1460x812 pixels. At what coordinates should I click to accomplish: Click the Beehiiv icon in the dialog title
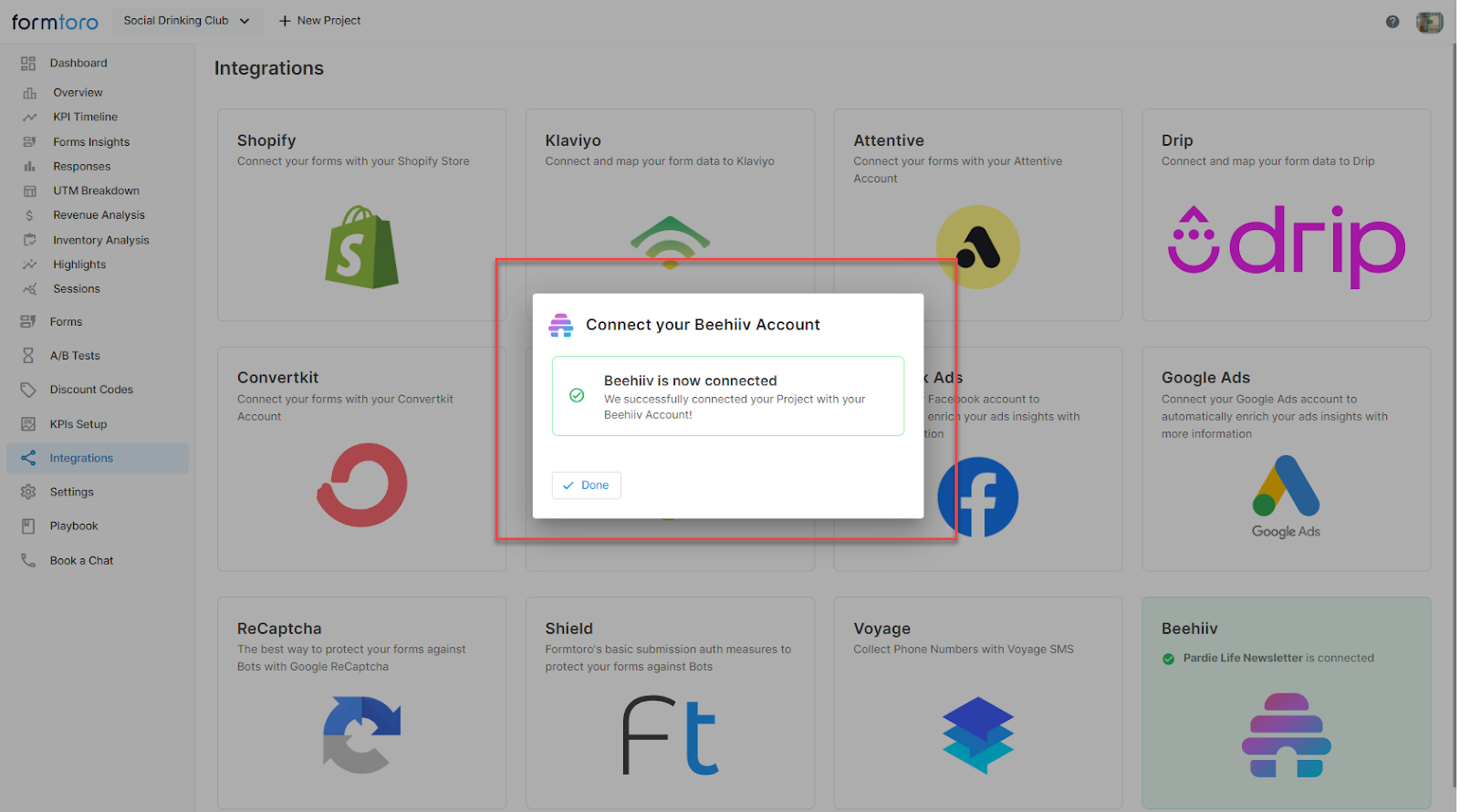[x=560, y=326]
